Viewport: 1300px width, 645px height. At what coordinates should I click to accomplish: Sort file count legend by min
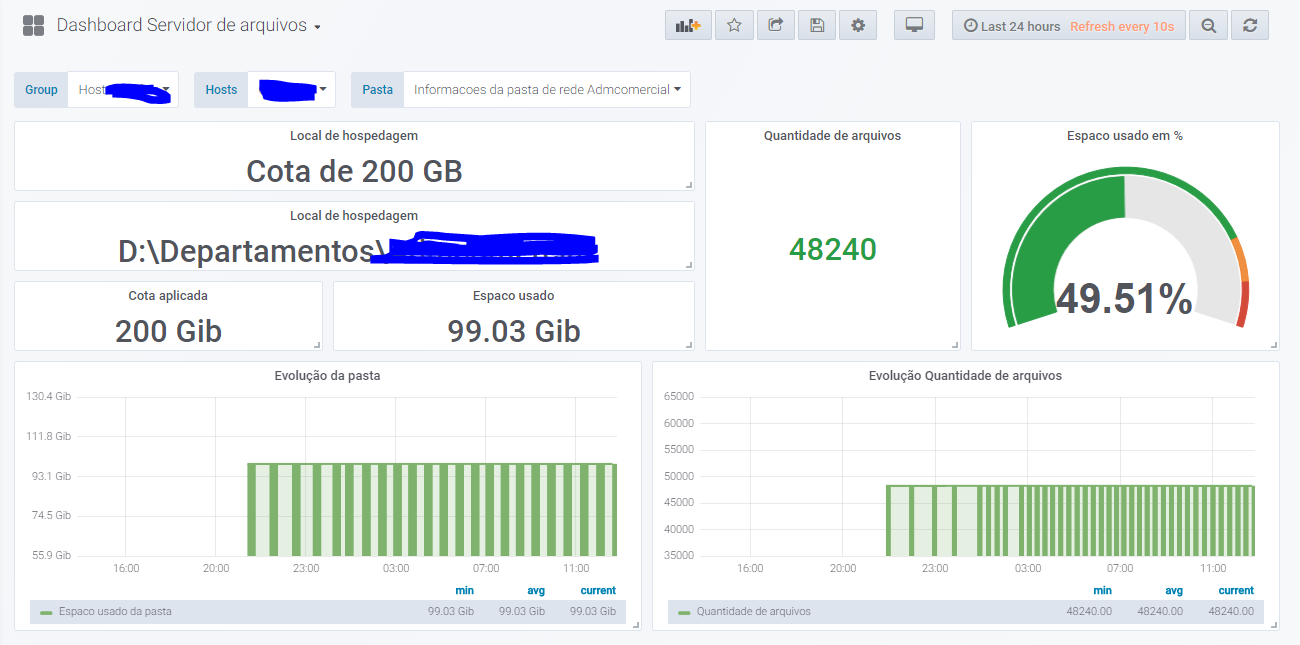(x=1102, y=591)
